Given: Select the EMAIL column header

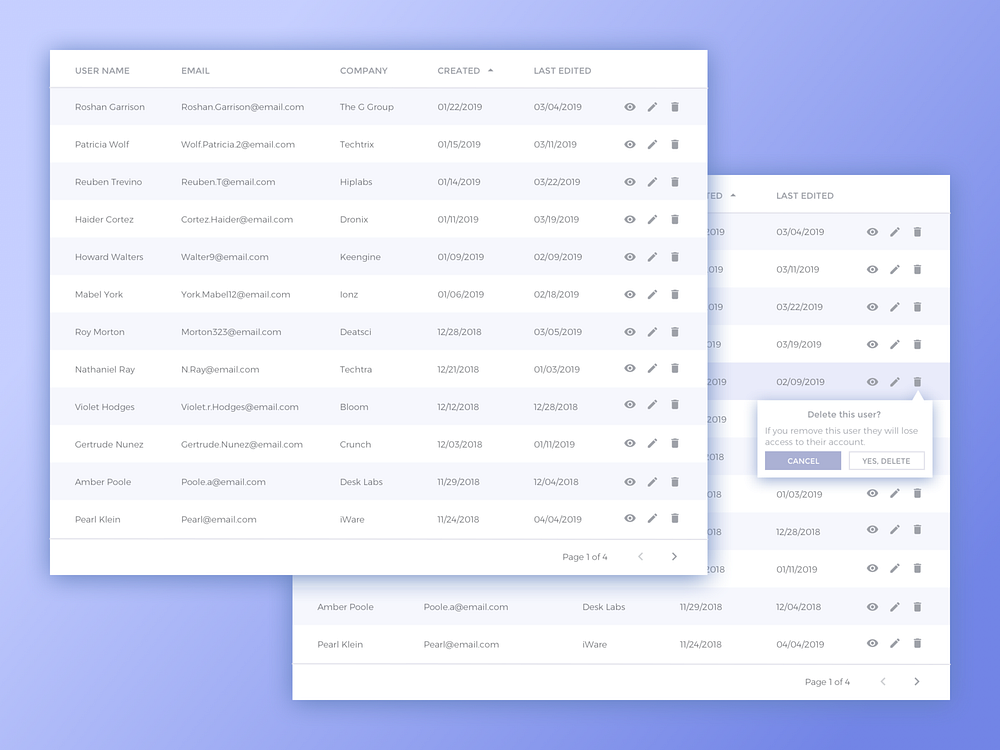Looking at the screenshot, I should pos(195,70).
